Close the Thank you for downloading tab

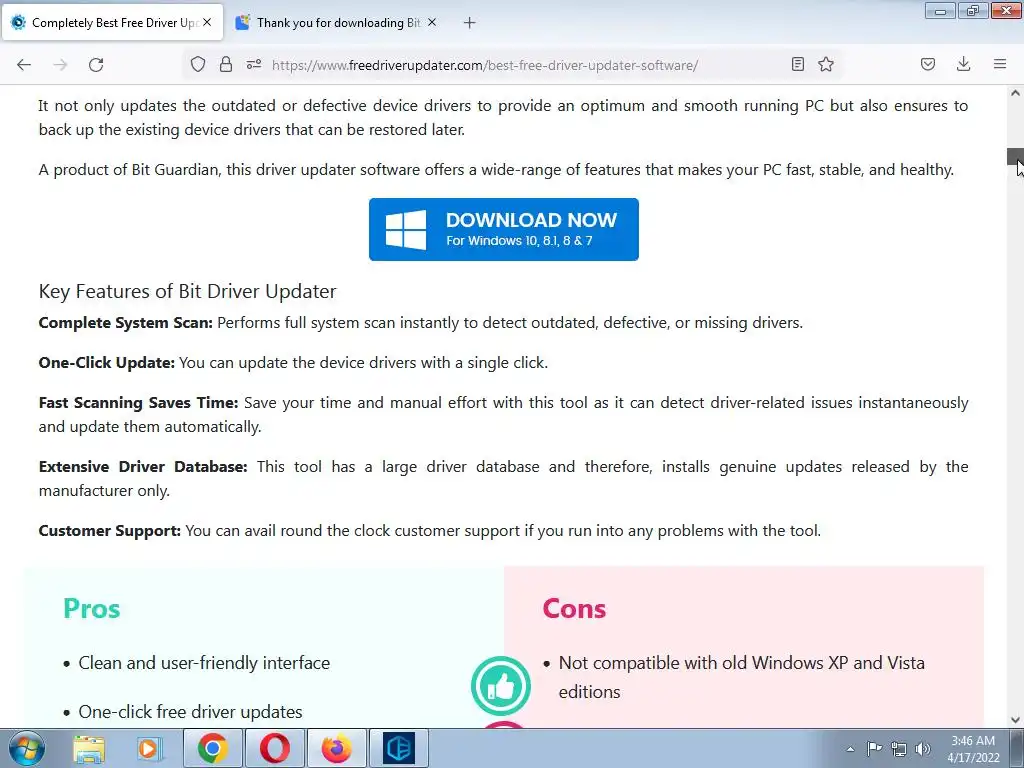click(432, 22)
